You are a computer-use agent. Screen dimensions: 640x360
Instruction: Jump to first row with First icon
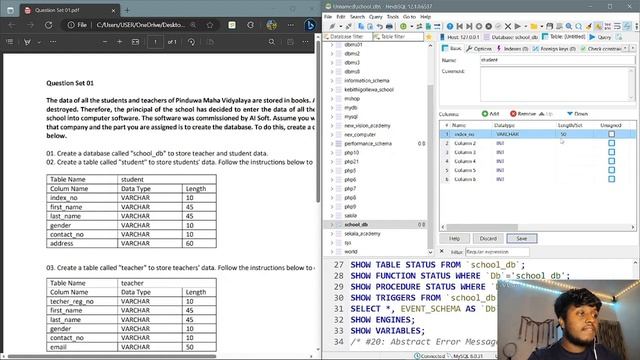click(460, 26)
